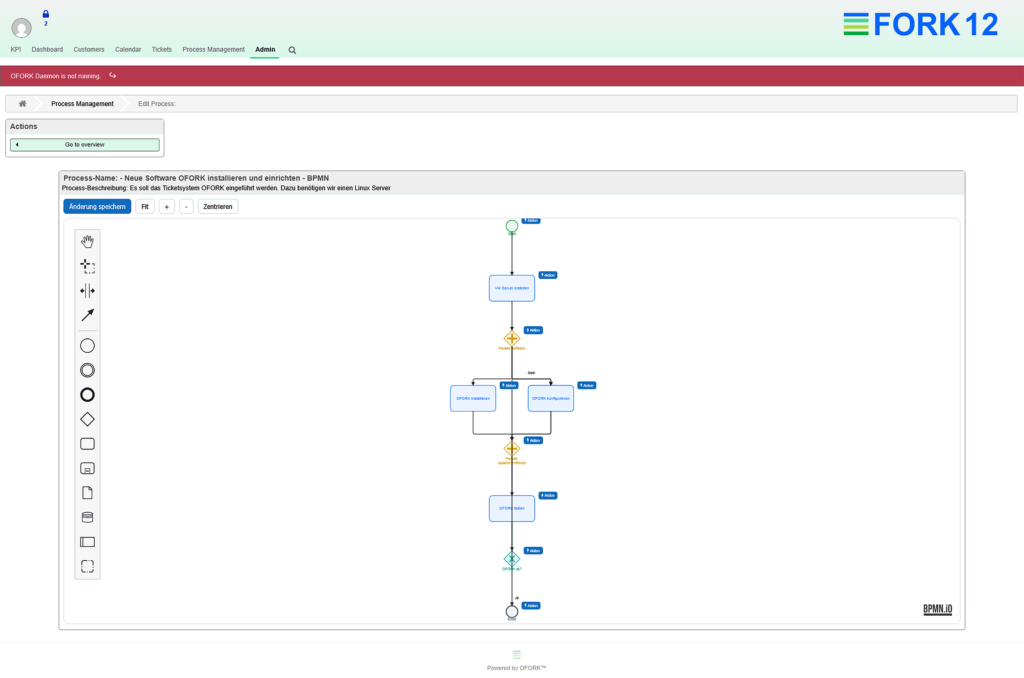Image resolution: width=1024 pixels, height=678 pixels.
Task: Click the Zentrieren button
Action: (x=217, y=206)
